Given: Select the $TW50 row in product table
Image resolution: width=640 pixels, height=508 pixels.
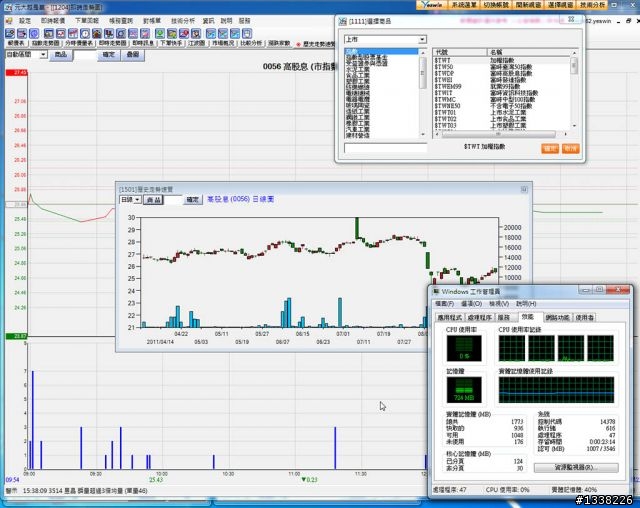Looking at the screenshot, I should pos(502,67).
